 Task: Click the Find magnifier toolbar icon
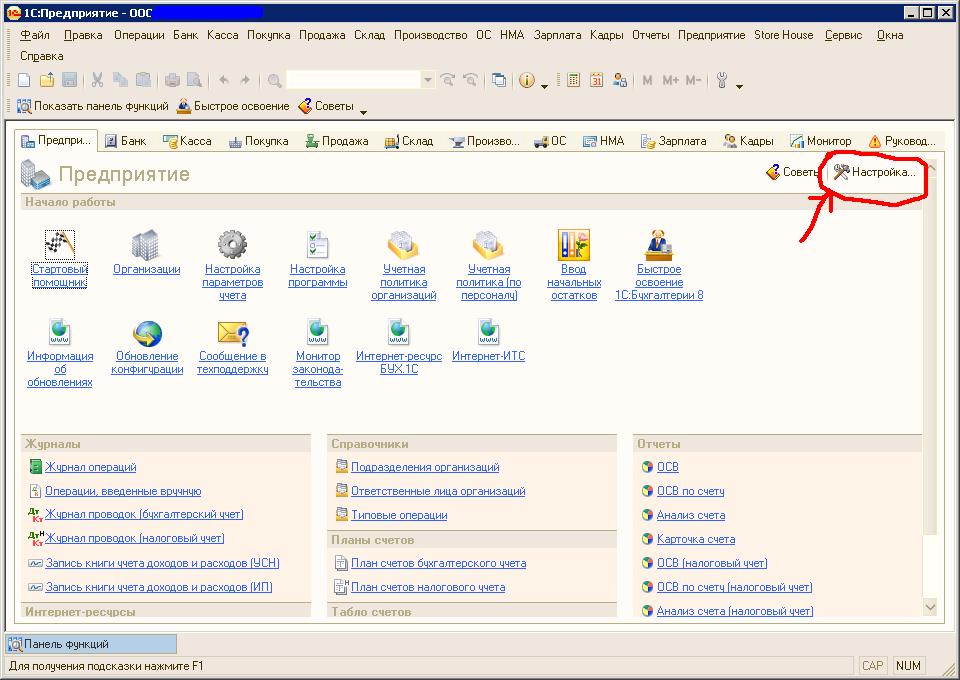point(274,80)
